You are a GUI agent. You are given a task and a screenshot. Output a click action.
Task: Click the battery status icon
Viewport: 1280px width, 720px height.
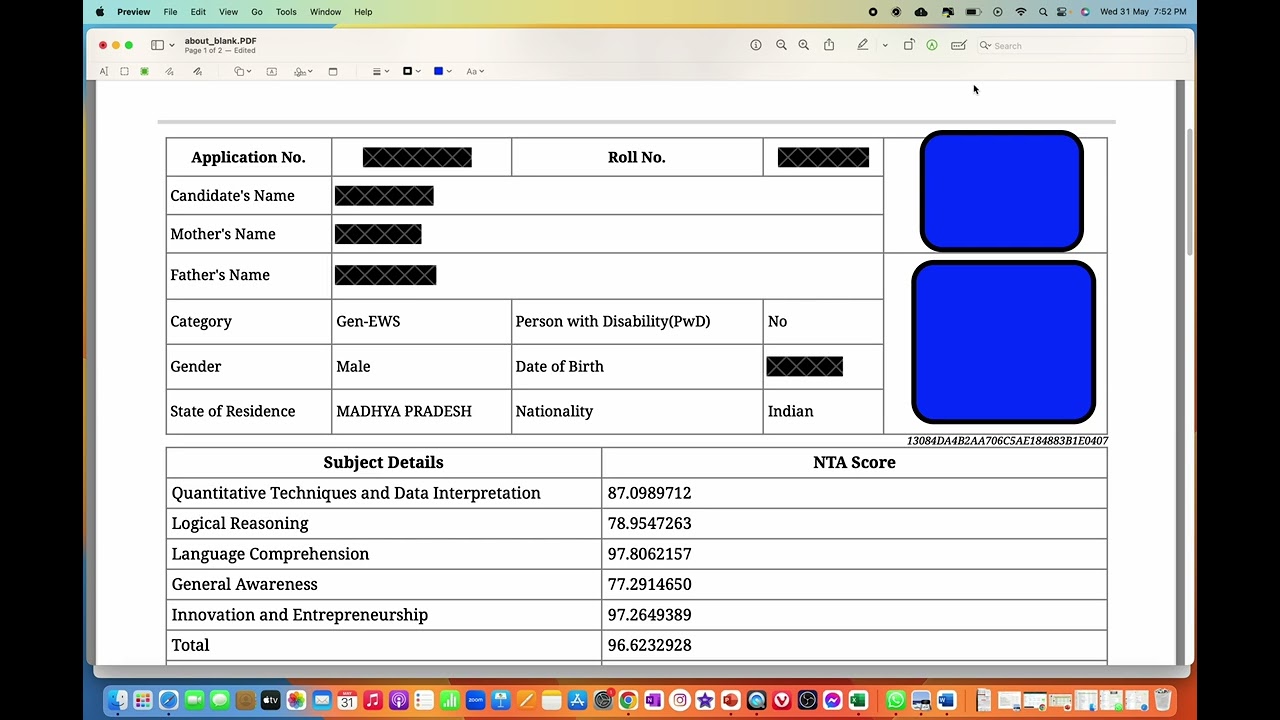point(972,12)
